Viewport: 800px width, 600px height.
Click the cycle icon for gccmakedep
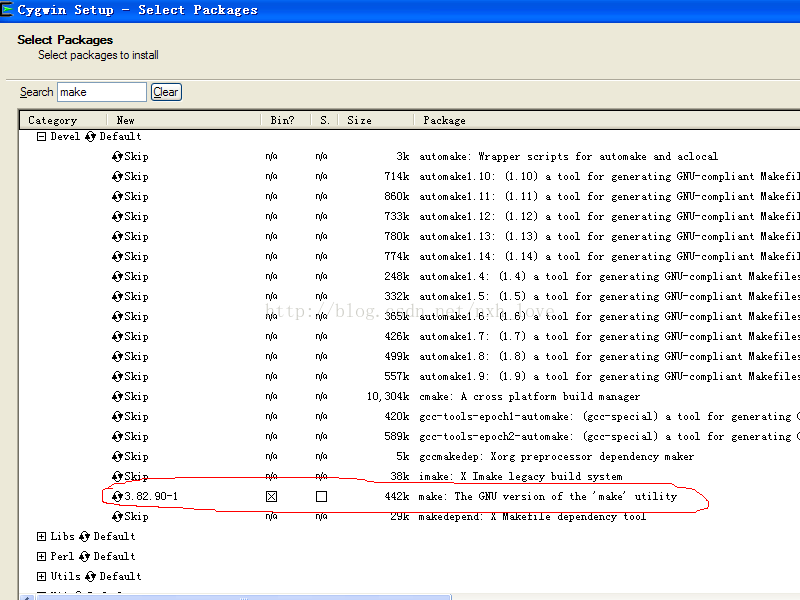[117, 457]
